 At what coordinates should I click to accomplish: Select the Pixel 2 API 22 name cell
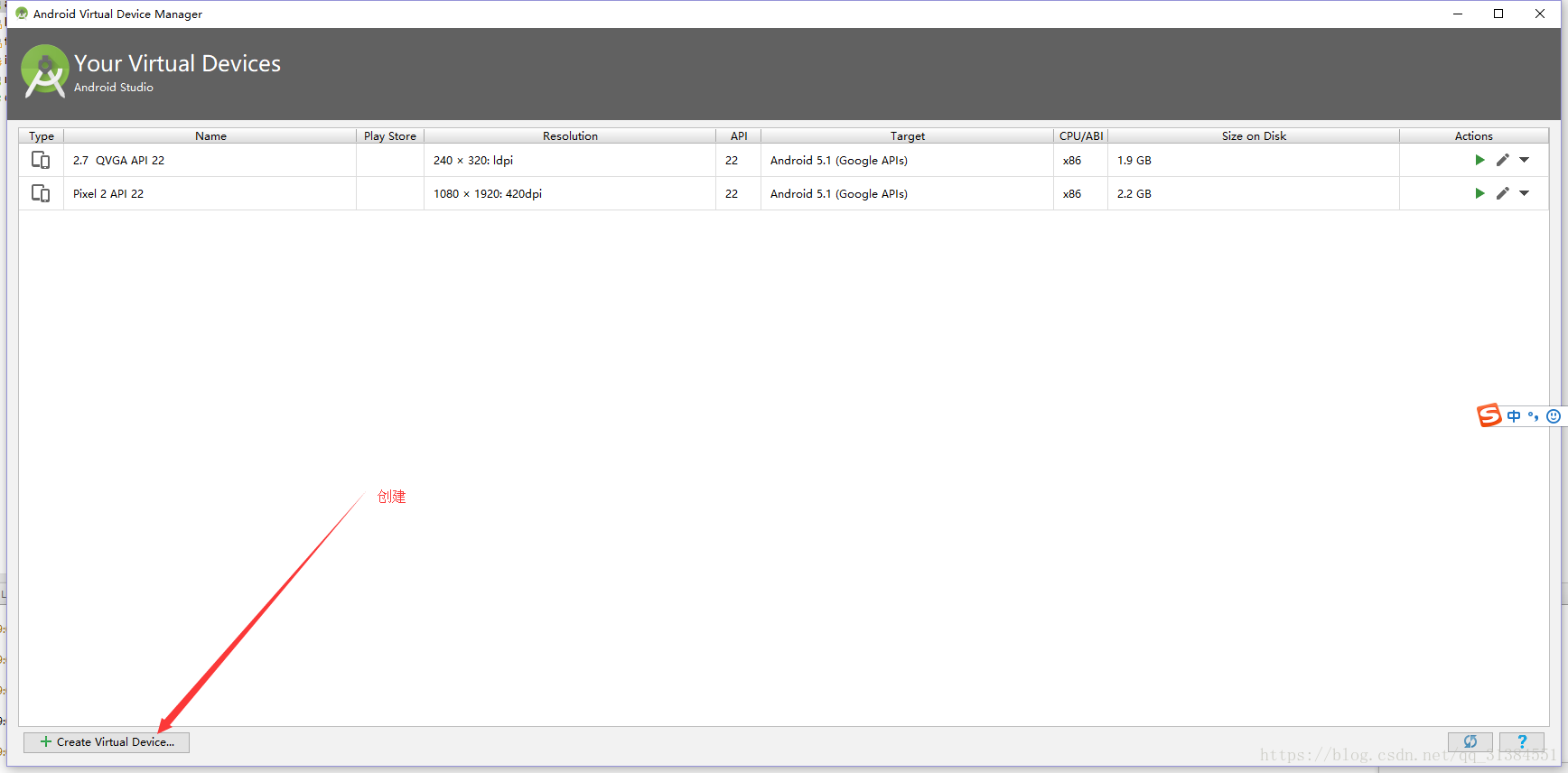click(x=210, y=193)
